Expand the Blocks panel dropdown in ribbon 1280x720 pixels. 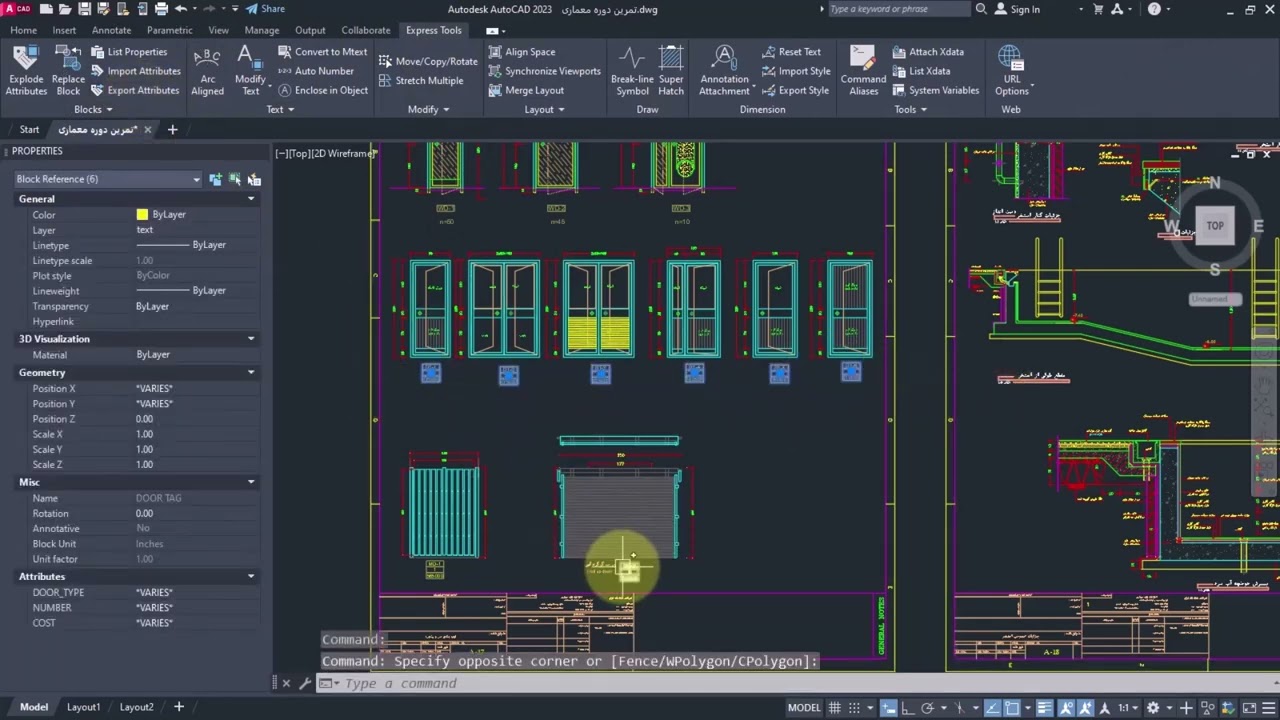(x=93, y=109)
